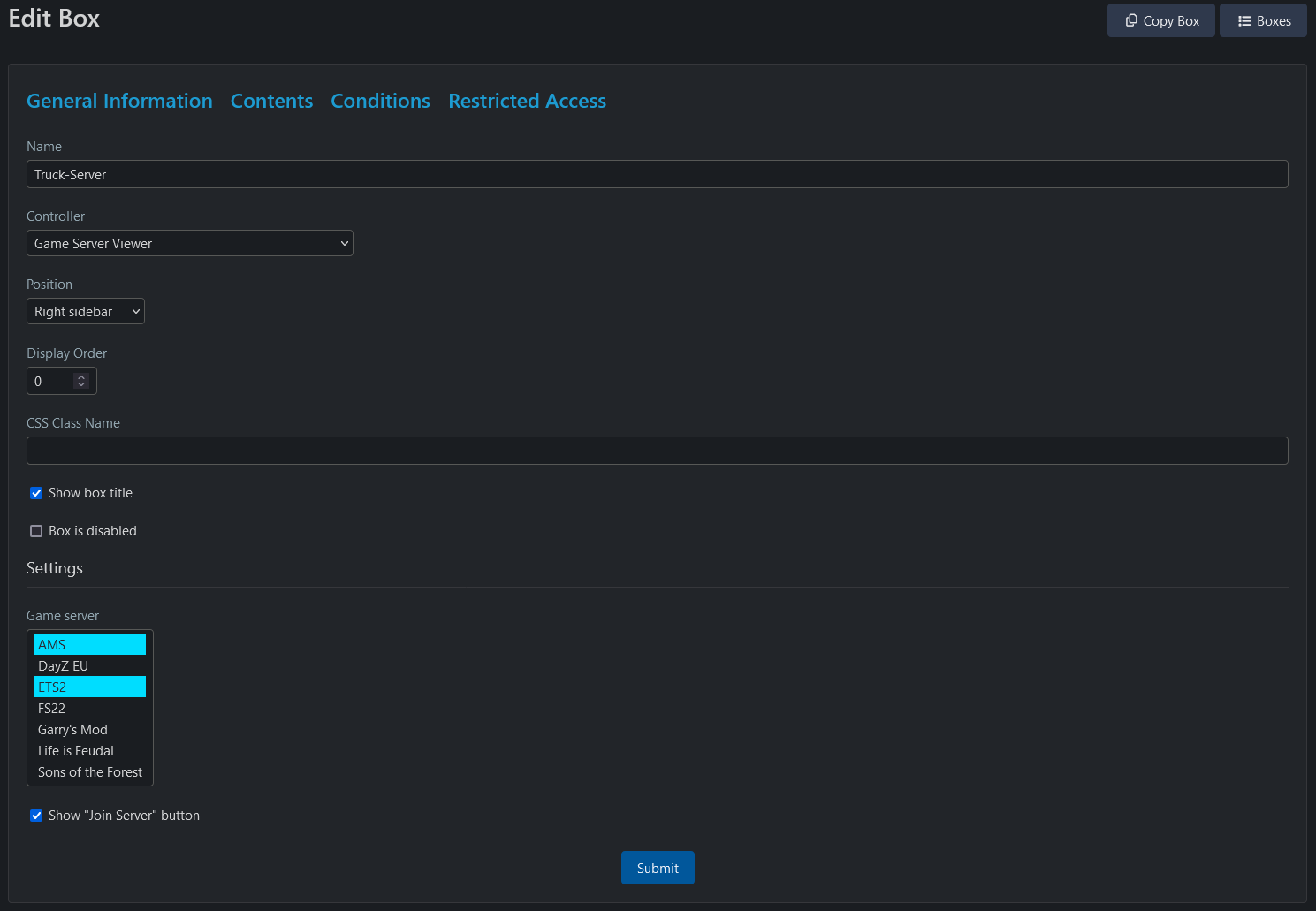This screenshot has width=1316, height=911.
Task: Open the Boxes list
Action: [1263, 21]
